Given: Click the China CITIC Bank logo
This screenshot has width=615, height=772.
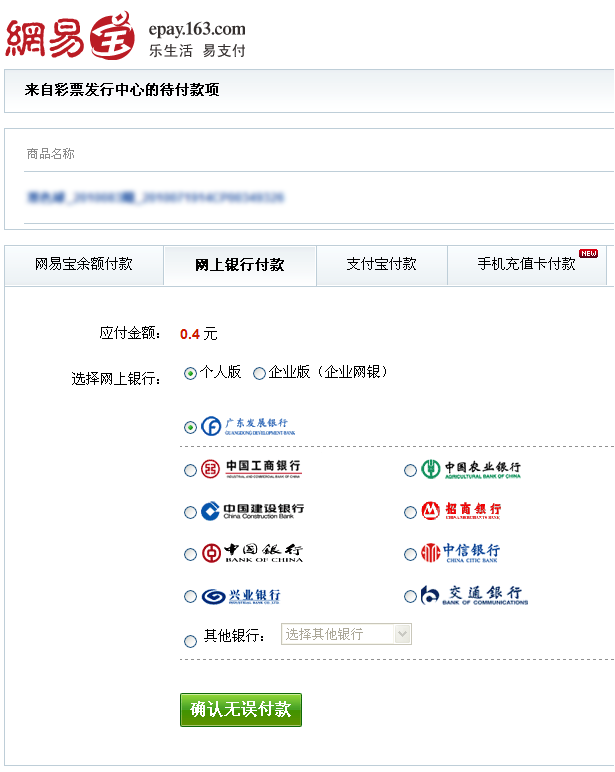Looking at the screenshot, I should 460,553.
